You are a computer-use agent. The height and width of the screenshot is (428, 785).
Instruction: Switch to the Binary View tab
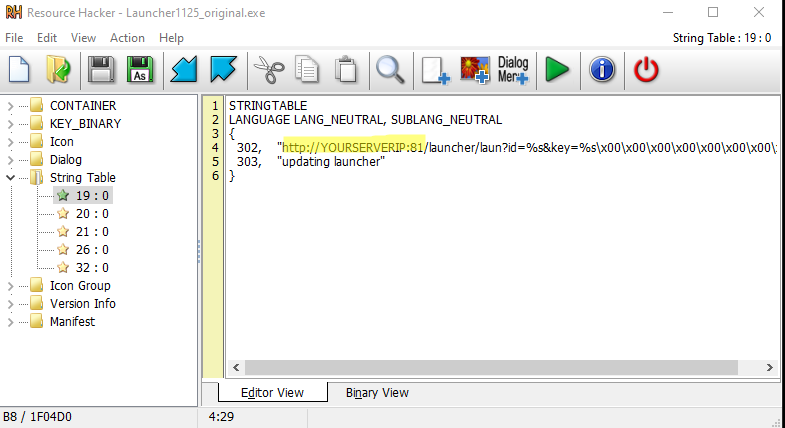(377, 392)
